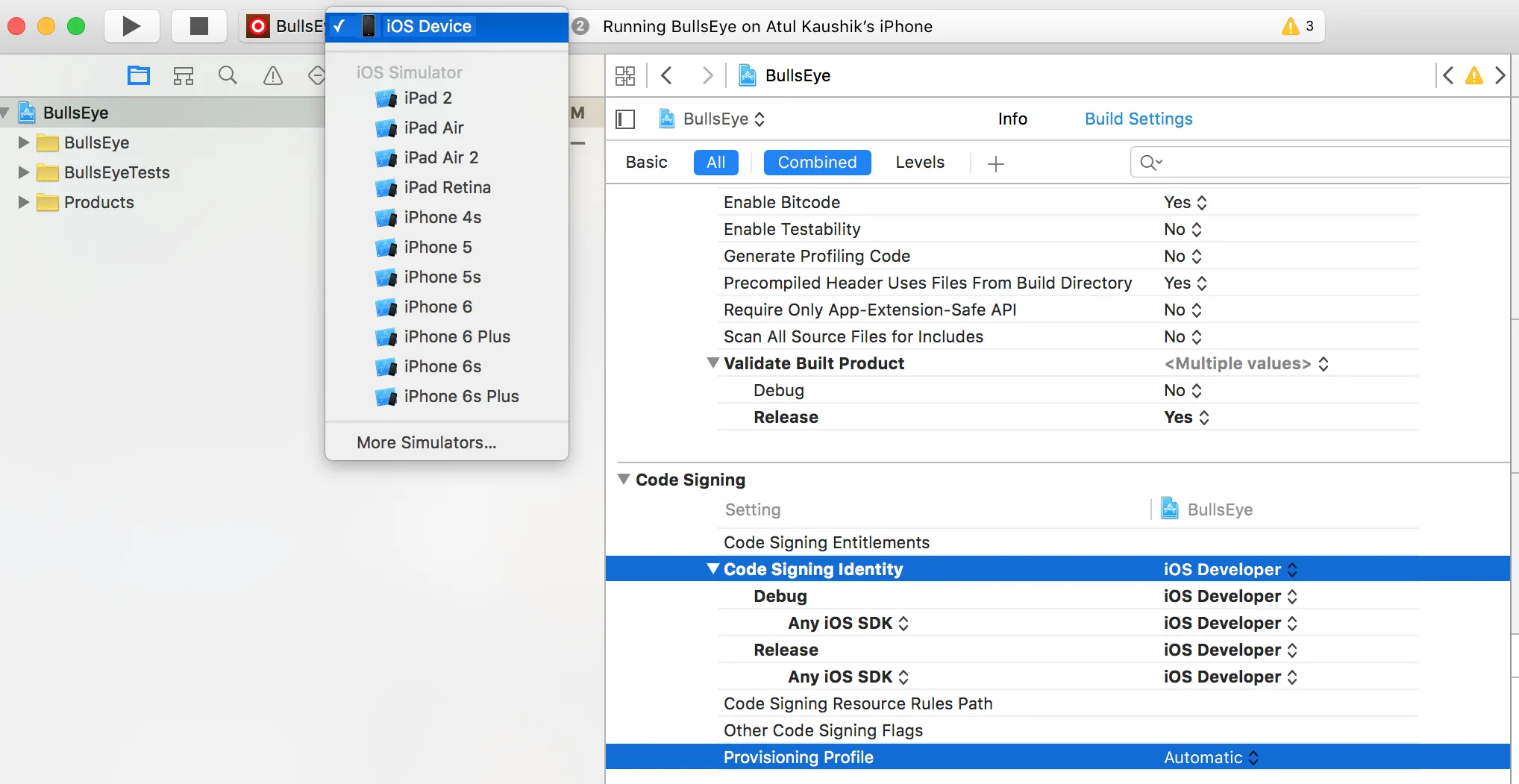
Task: Click the Run (play) button
Action: (x=131, y=26)
